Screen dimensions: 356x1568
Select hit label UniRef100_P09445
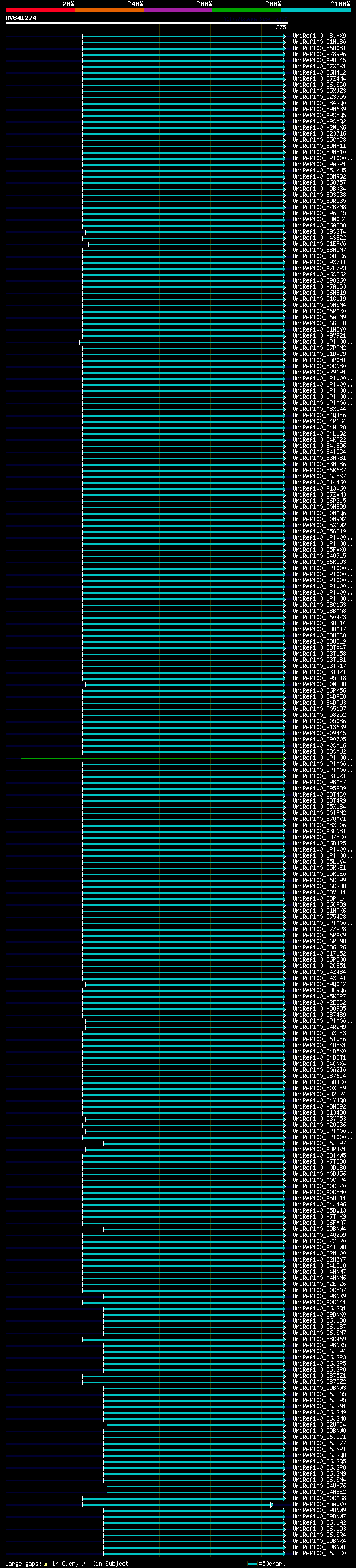[319, 734]
